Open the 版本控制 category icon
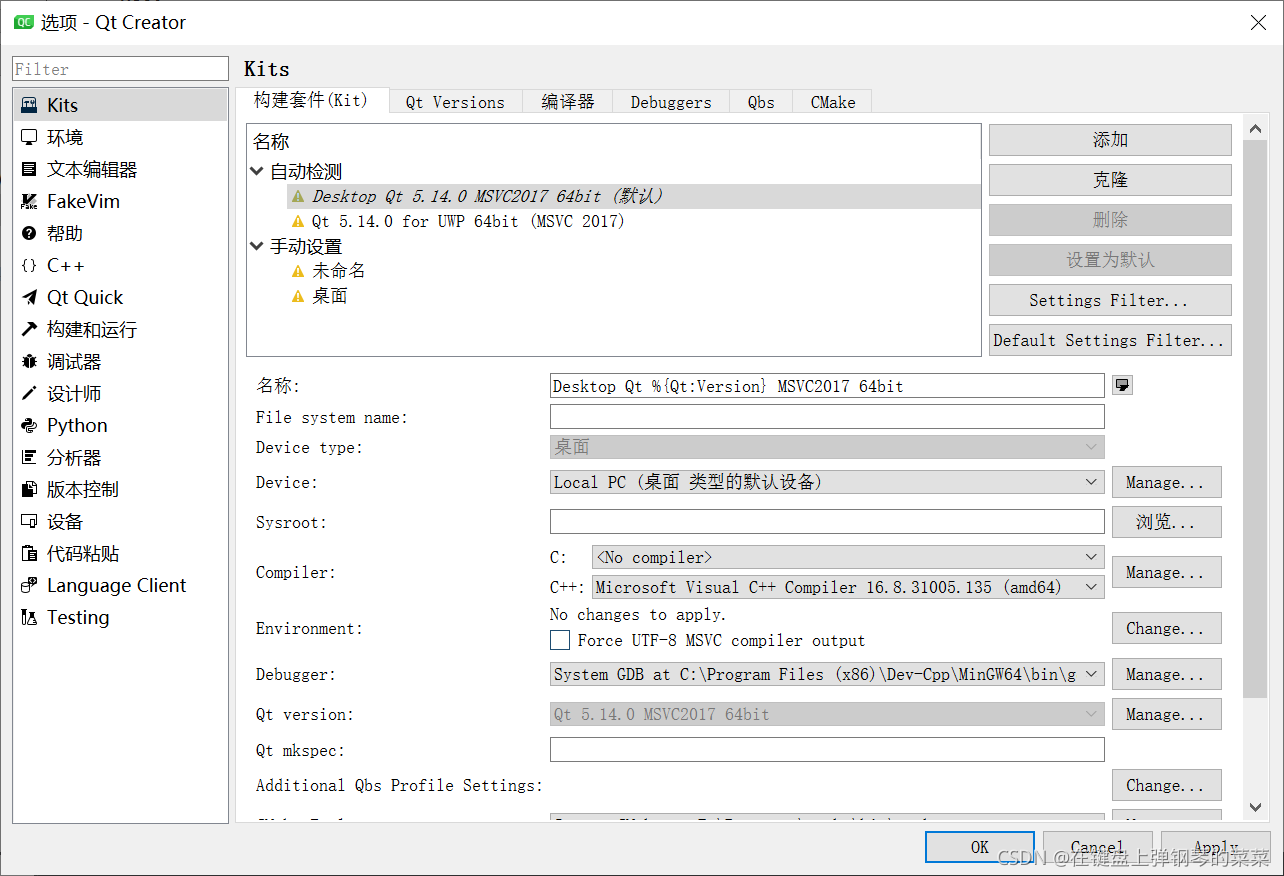This screenshot has height=876, width=1284. (x=29, y=489)
